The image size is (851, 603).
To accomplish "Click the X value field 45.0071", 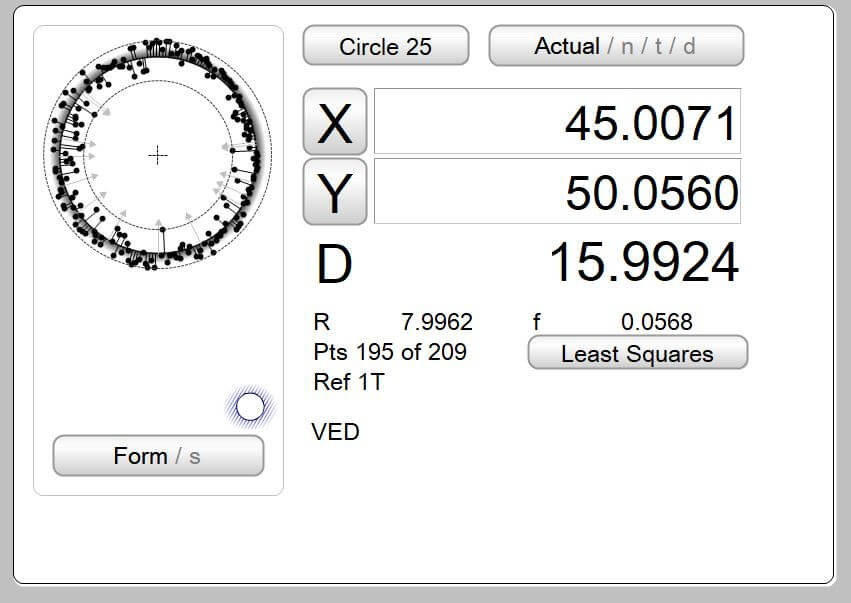I will pos(557,122).
